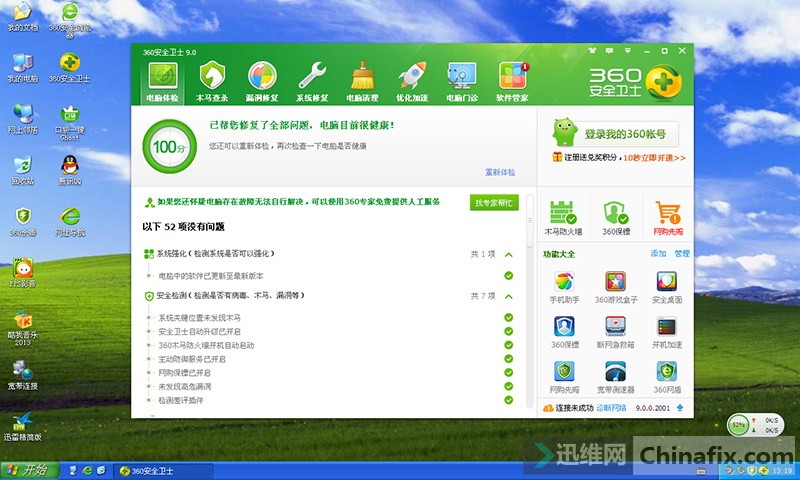This screenshot has width=800, height=480.
Task: Click 10秒立即开通 link
Action: coord(654,158)
